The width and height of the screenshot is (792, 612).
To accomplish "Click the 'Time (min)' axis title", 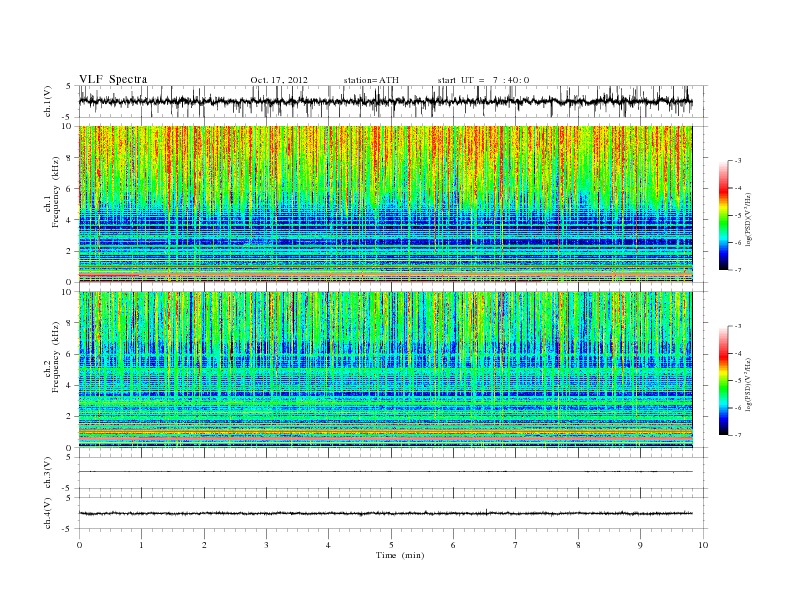I will point(400,555).
